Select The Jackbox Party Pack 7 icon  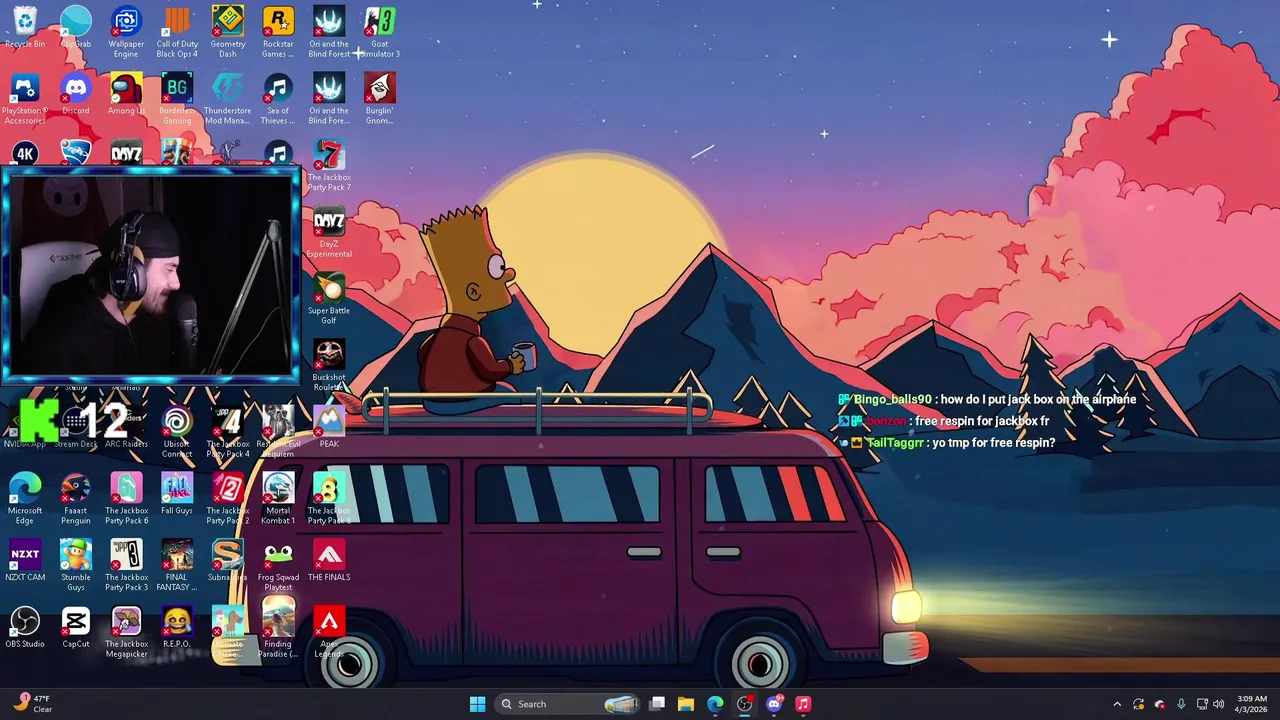[329, 166]
